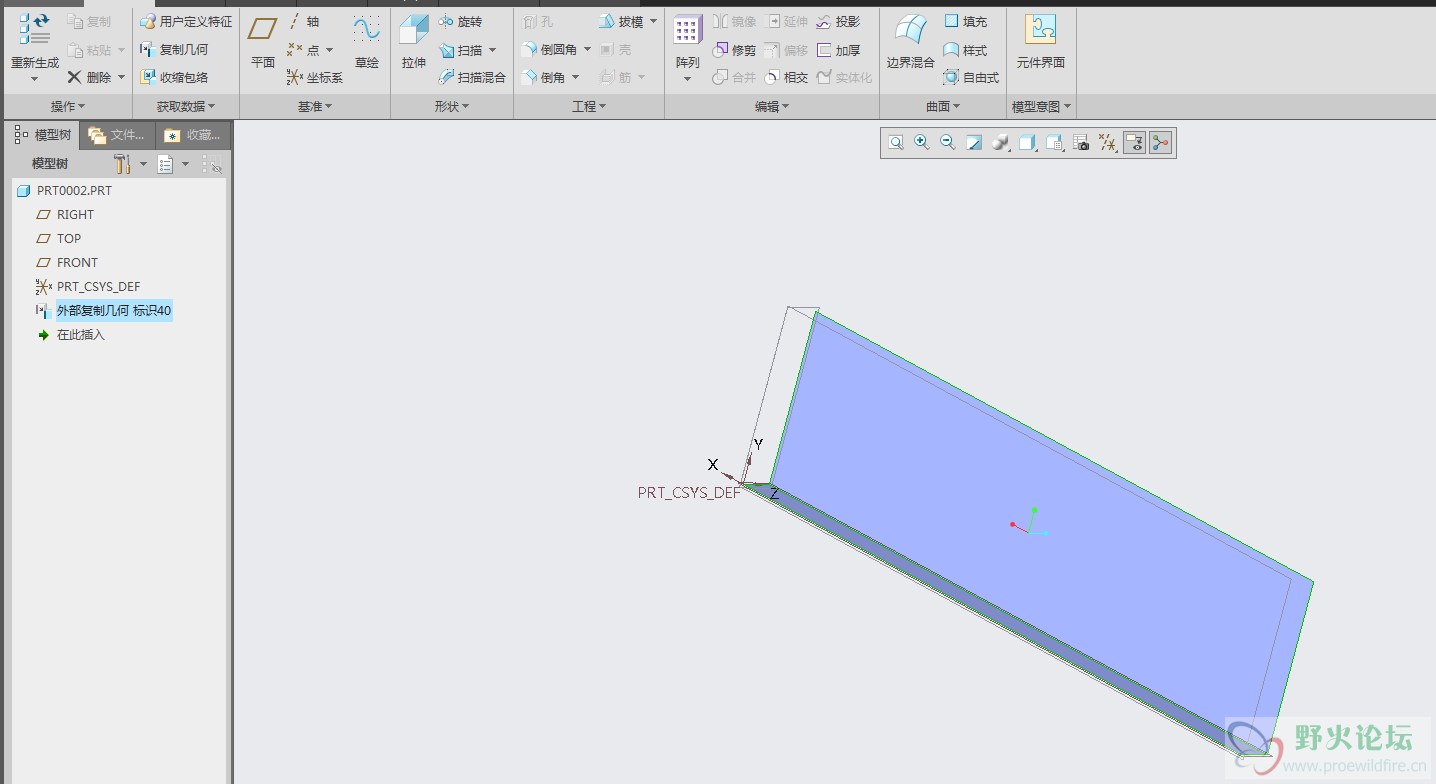Click the Round (倒圆角) tool
Screen dimensions: 1436x784
click(550, 49)
